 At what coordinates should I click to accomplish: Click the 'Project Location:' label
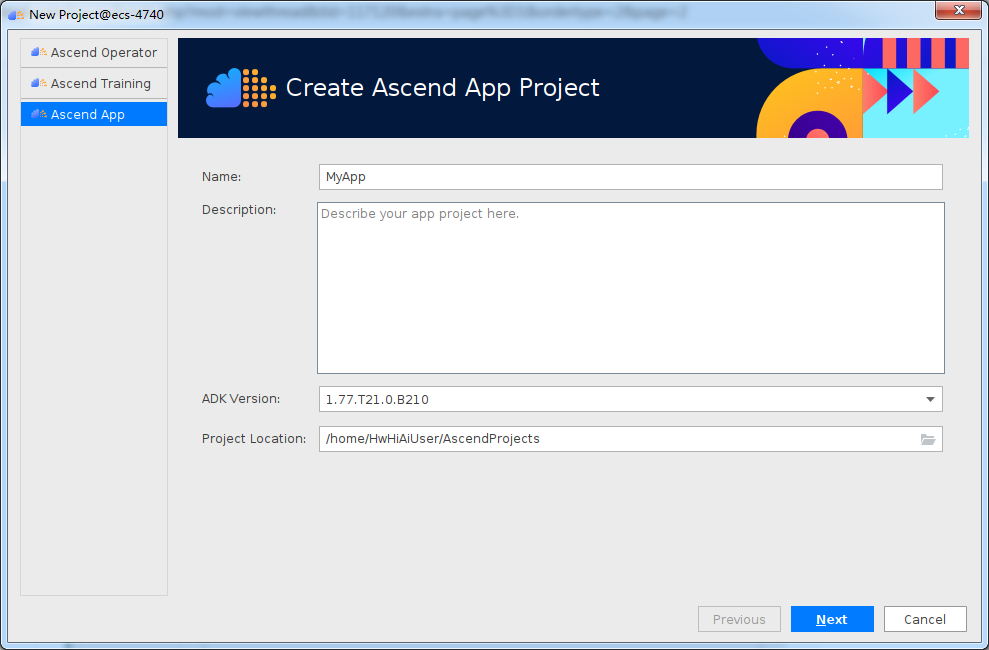point(254,439)
